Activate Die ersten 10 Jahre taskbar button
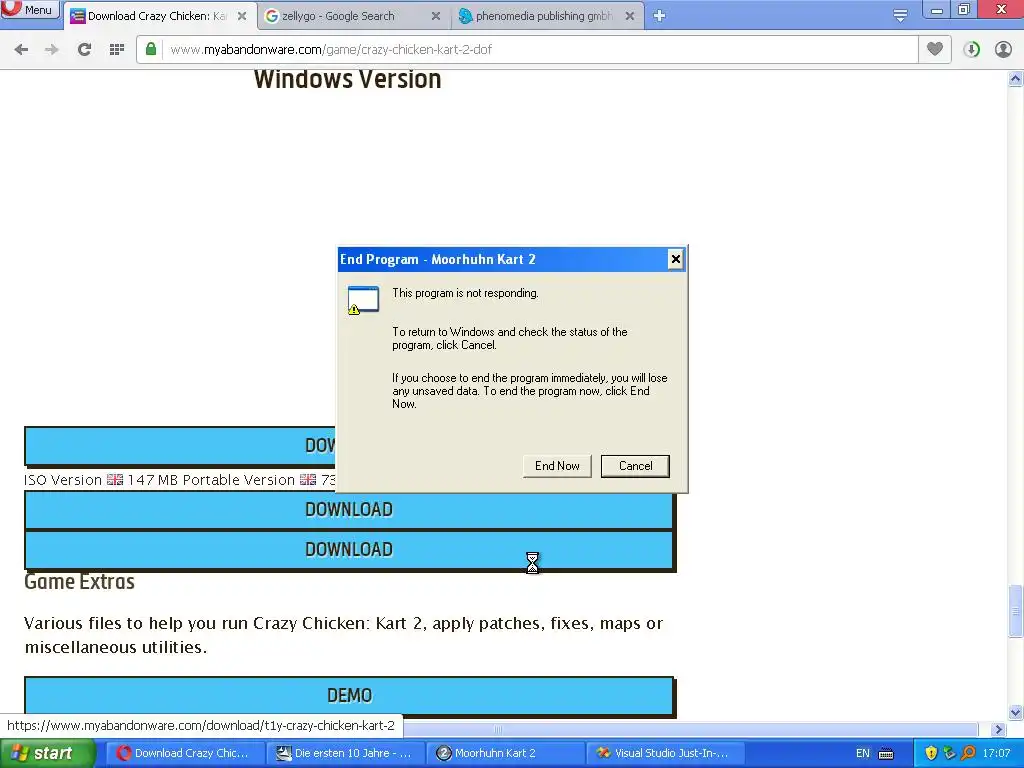The height and width of the screenshot is (768, 1024). (345, 753)
